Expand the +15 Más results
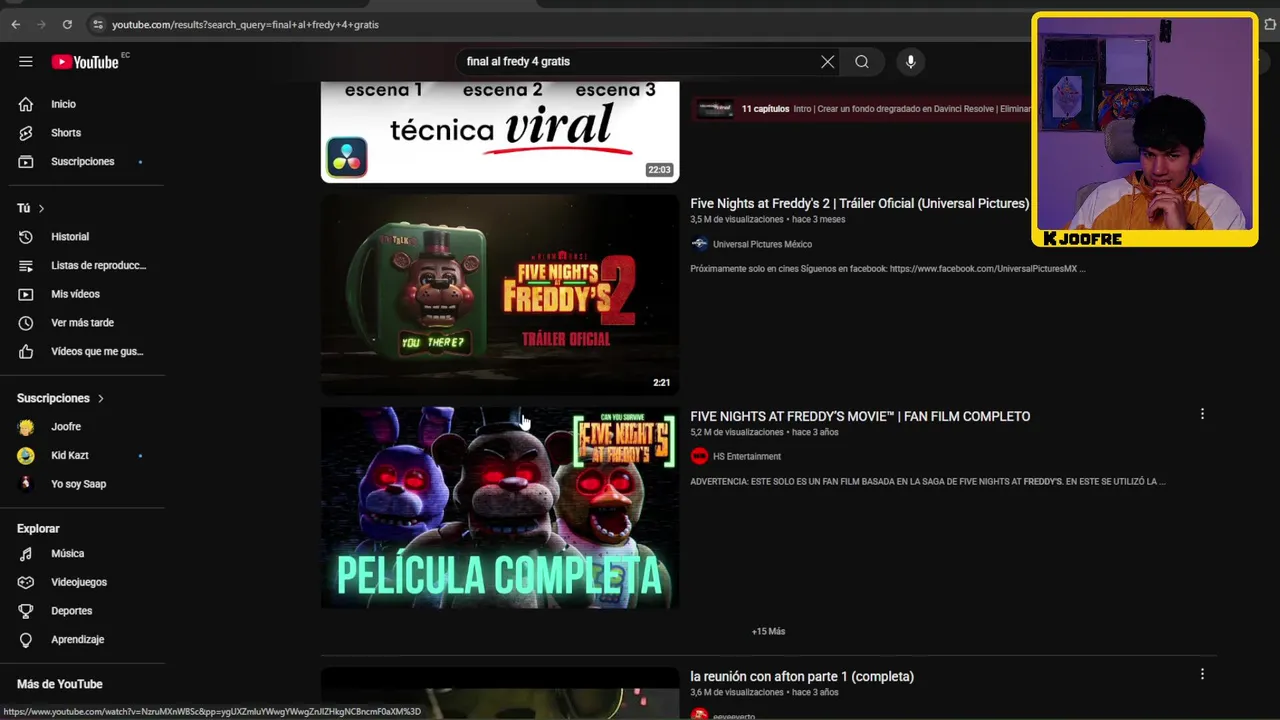This screenshot has height=720, width=1280. pos(768,632)
